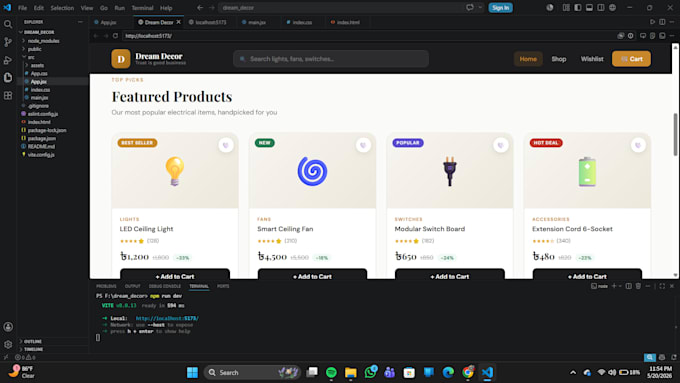This screenshot has width=680, height=383.
Task: Click the browser URL address field
Action: point(369,36)
